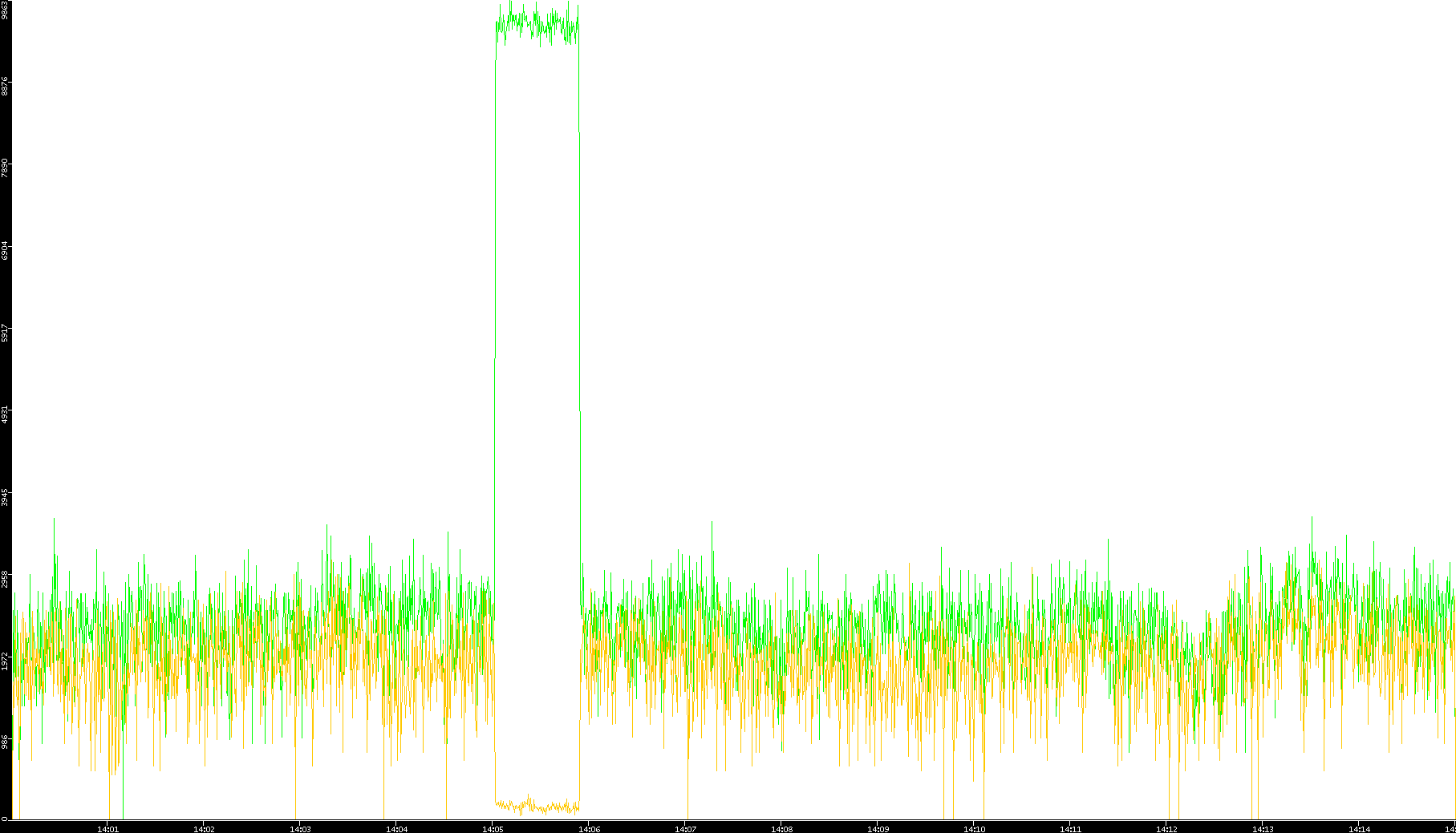Viewport: 1456px width, 833px height.
Task: Click the 0 label at axis origin
Action: pos(4,819)
